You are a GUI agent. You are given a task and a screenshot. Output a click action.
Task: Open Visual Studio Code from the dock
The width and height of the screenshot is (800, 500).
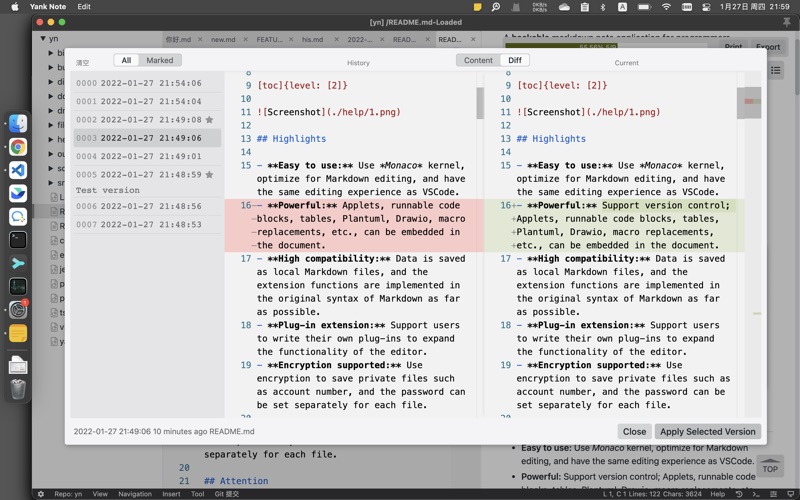tap(18, 170)
